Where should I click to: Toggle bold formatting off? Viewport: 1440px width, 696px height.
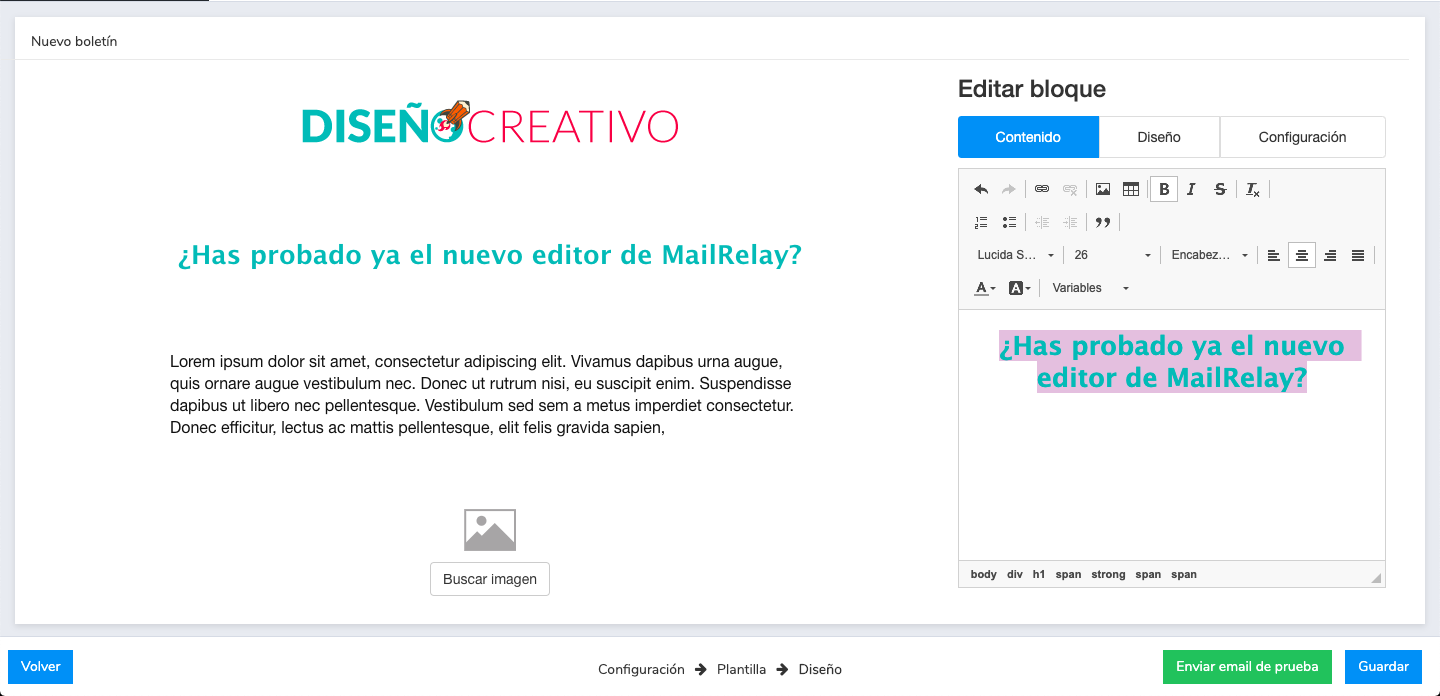click(x=1163, y=188)
